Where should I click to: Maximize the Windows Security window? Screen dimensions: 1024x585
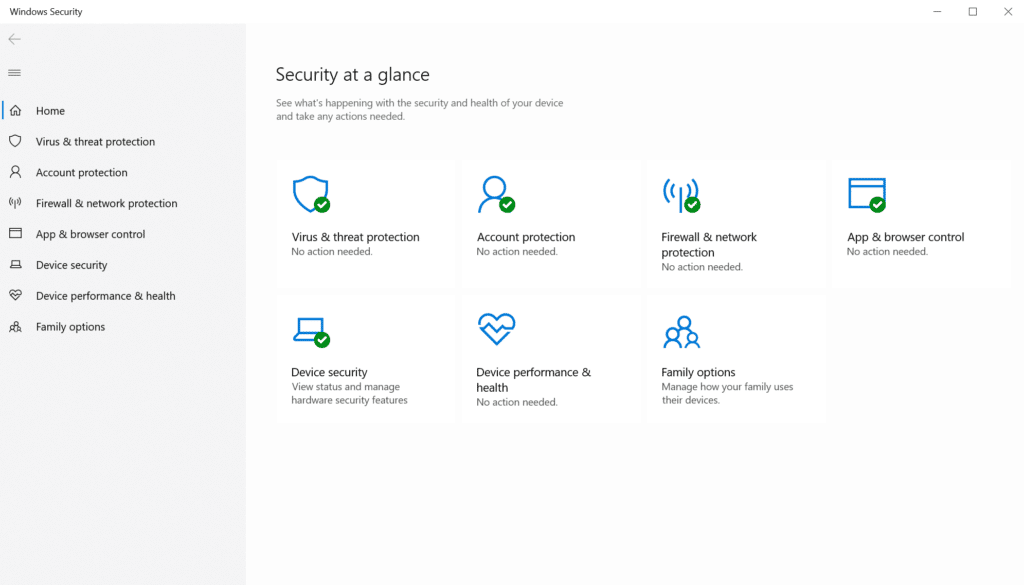click(972, 12)
